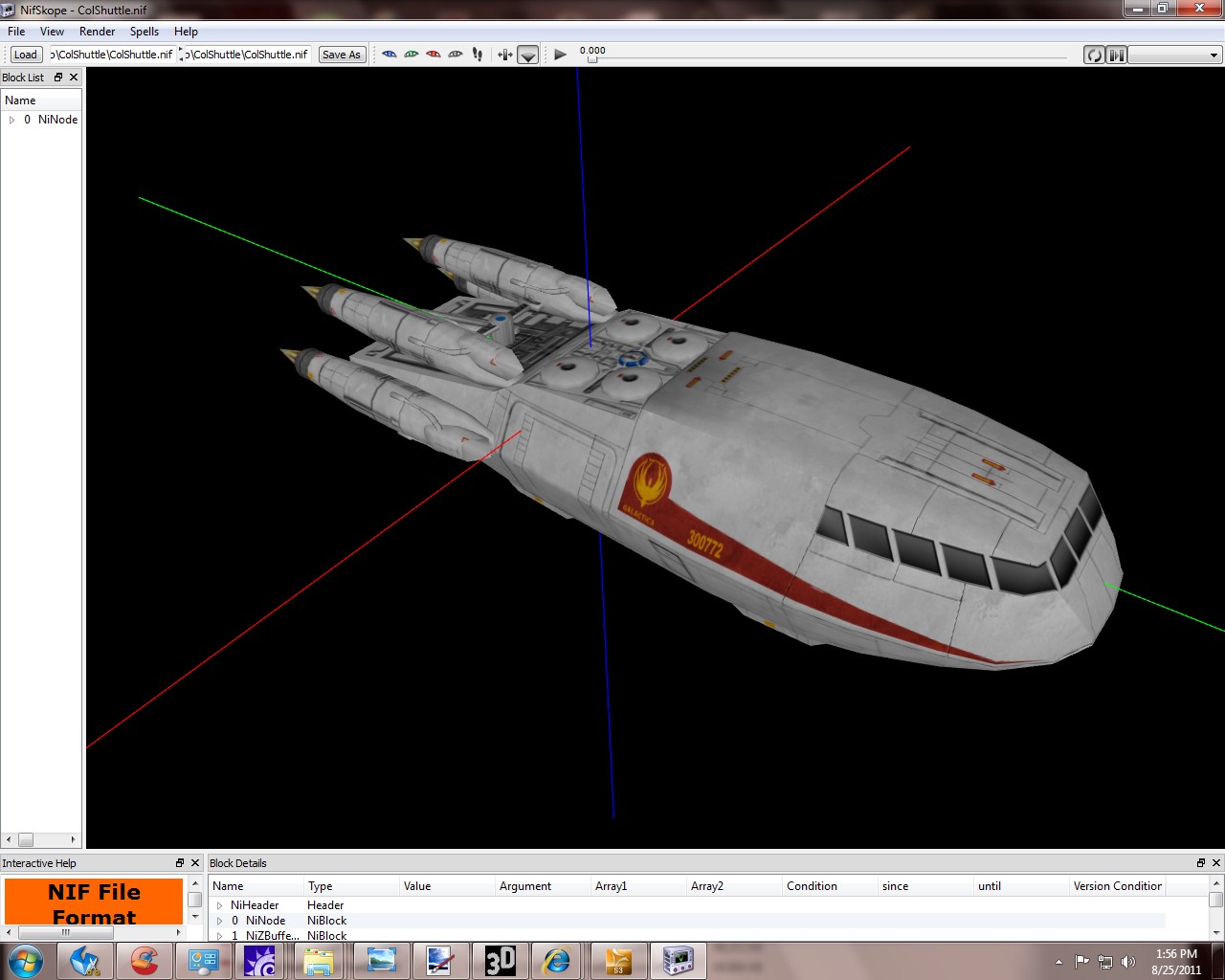This screenshot has width=1225, height=980.
Task: Expand the NiHeader row in Block Details
Action: pos(219,904)
